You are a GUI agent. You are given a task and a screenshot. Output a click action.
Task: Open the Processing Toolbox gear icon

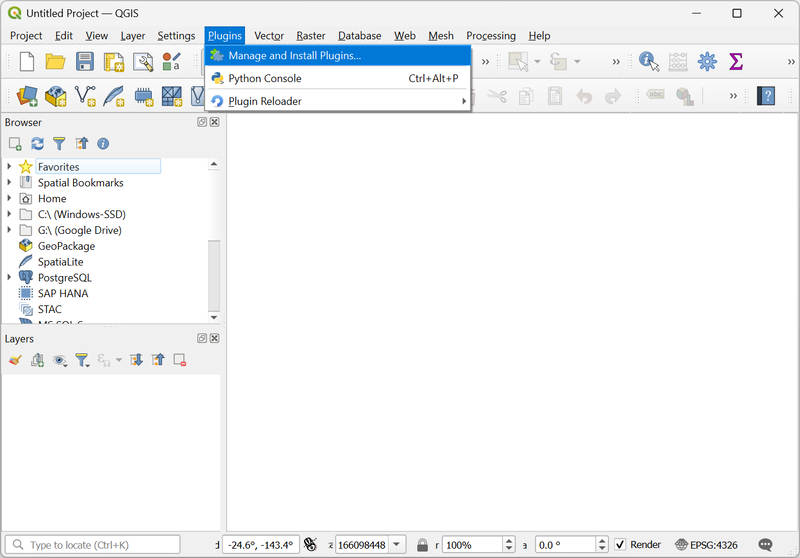pyautogui.click(x=707, y=62)
